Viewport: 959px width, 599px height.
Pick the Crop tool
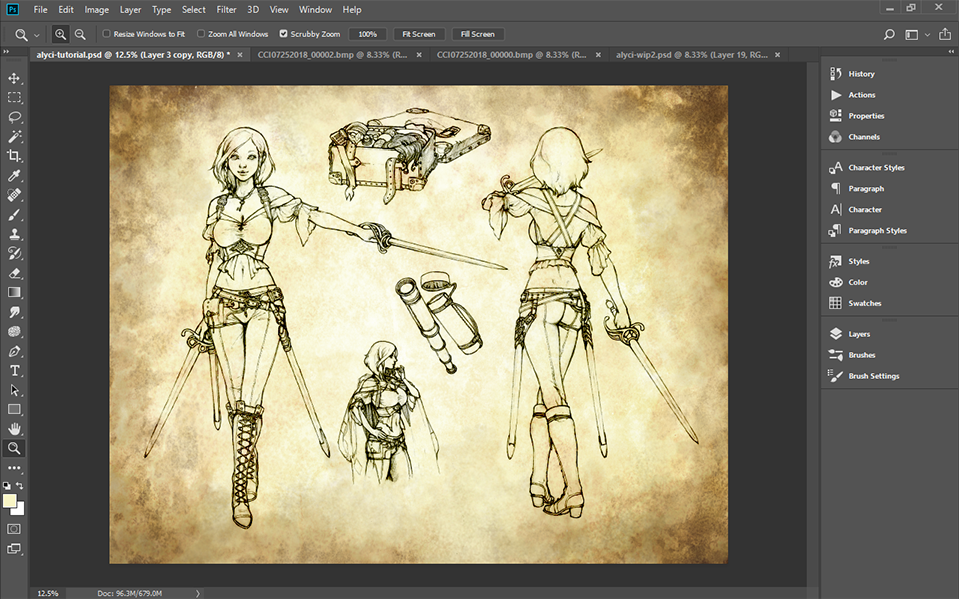pos(14,156)
